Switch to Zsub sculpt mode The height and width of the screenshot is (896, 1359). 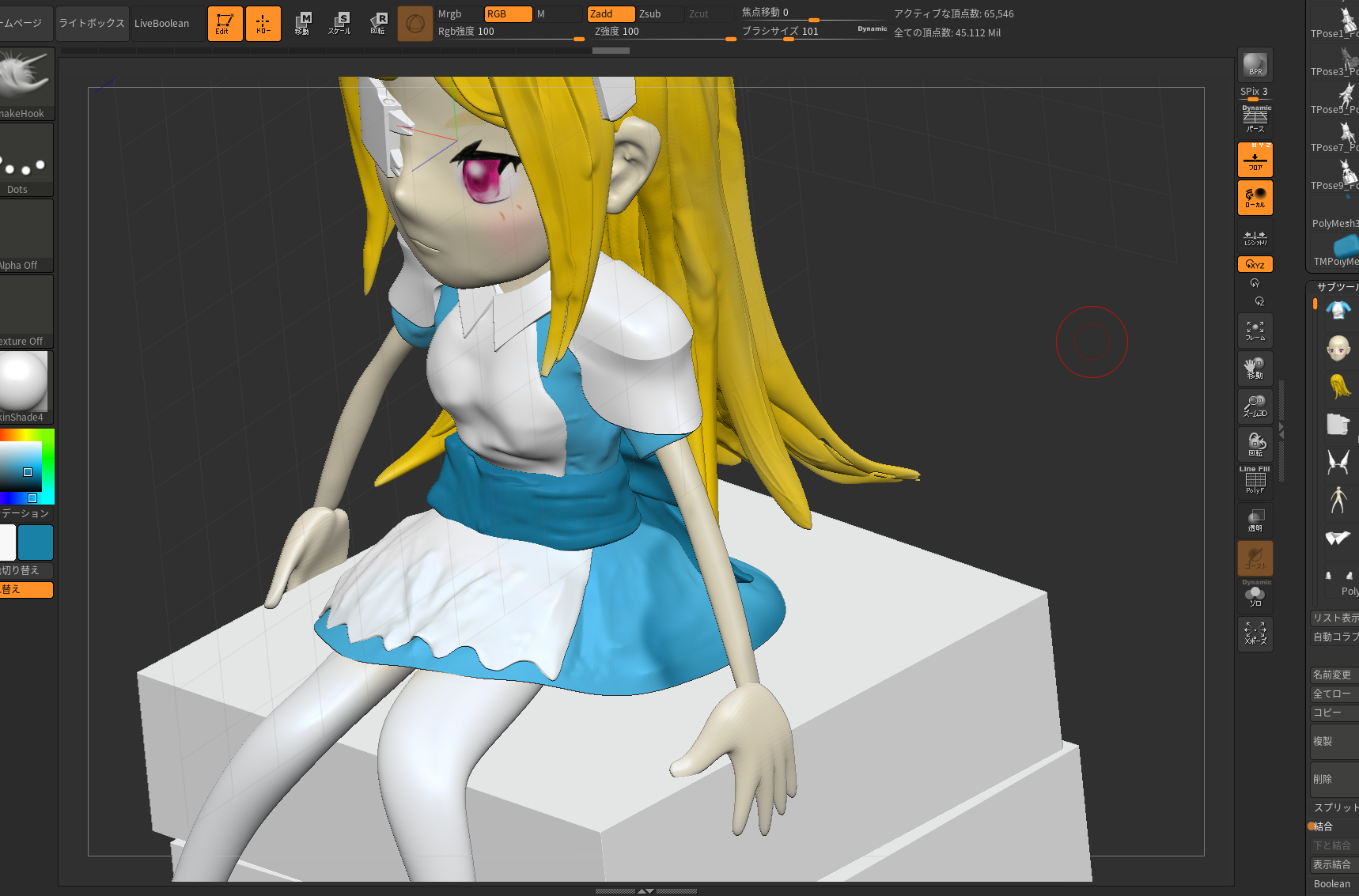tap(660, 14)
